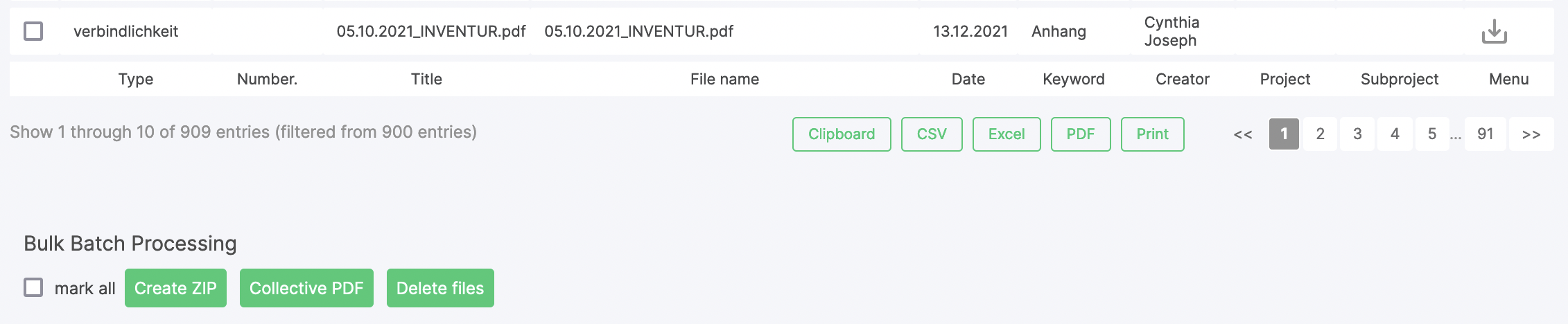Image resolution: width=1568 pixels, height=324 pixels.
Task: Sort by the File name column
Action: (x=724, y=79)
